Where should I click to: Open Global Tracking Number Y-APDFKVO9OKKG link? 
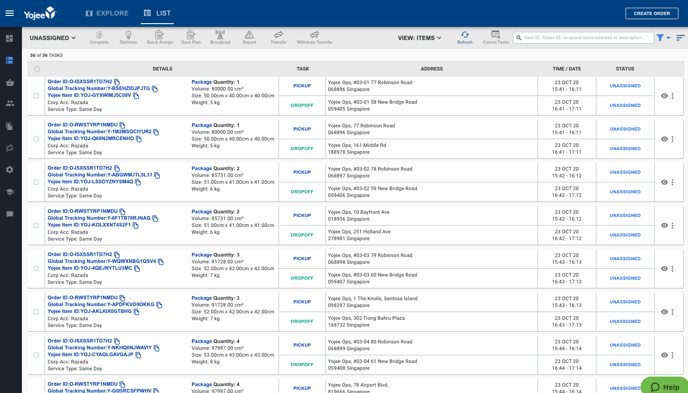[x=101, y=304]
